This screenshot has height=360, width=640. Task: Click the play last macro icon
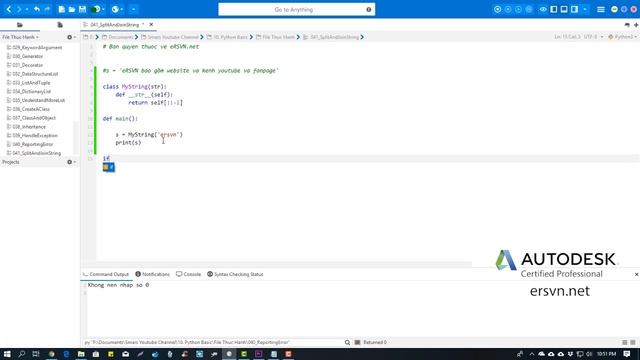point(518,9)
